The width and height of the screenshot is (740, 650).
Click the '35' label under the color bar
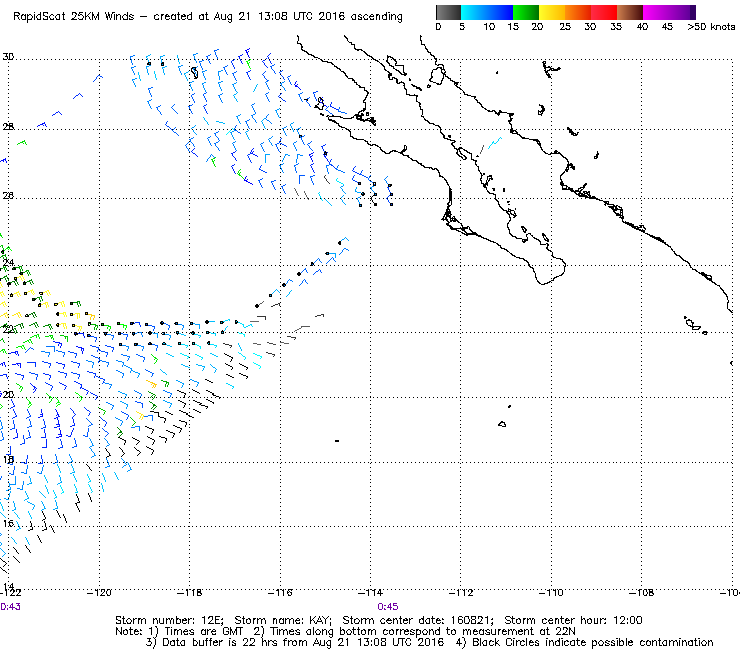616,27
